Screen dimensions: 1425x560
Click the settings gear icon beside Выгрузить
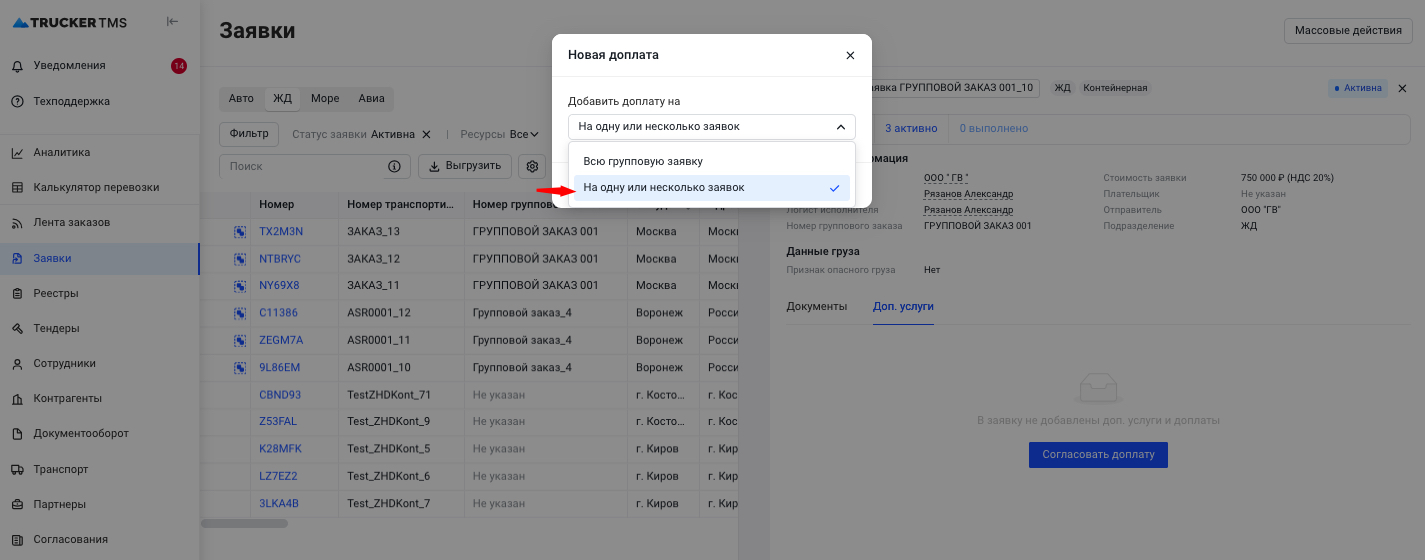(533, 167)
